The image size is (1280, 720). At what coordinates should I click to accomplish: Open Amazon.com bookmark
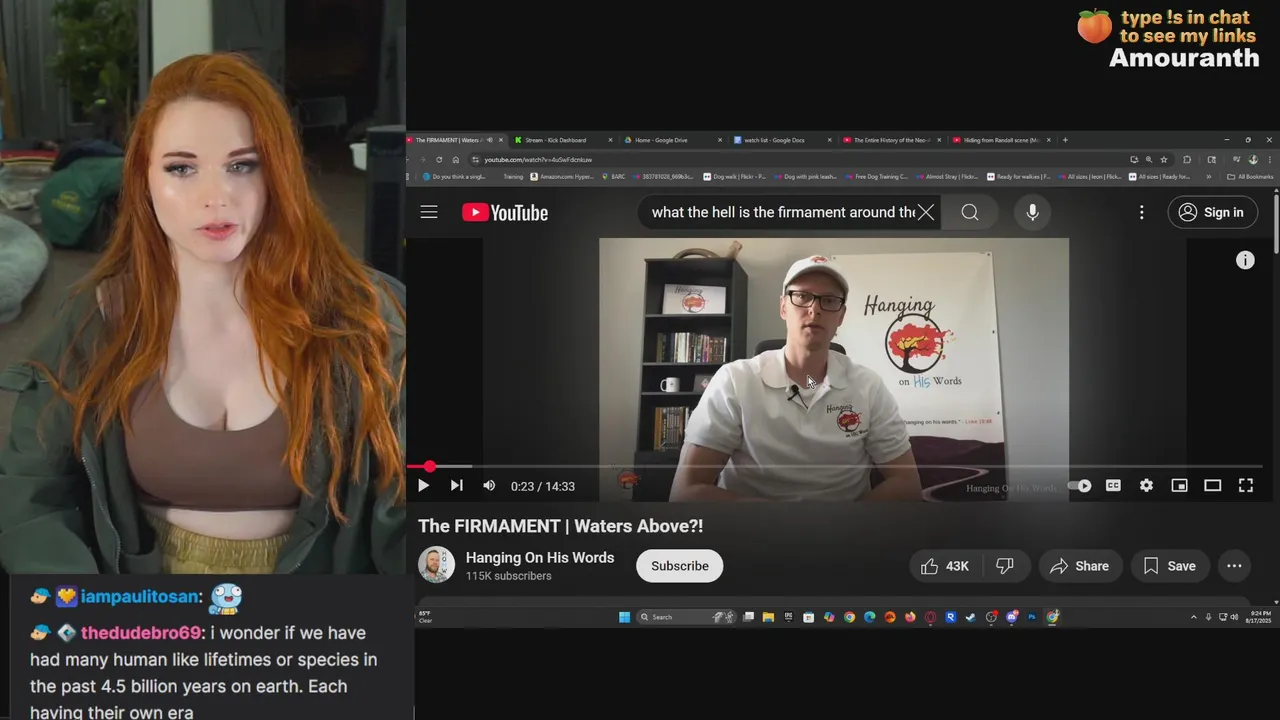(x=561, y=177)
